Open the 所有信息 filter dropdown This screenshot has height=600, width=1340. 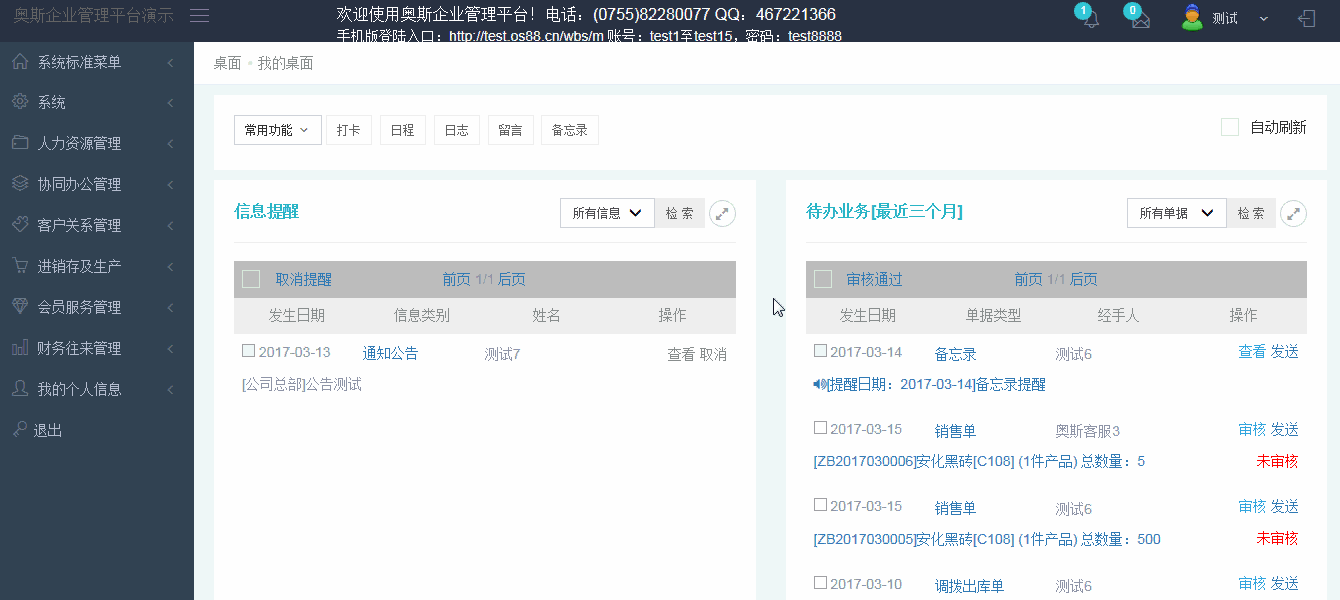click(607, 213)
